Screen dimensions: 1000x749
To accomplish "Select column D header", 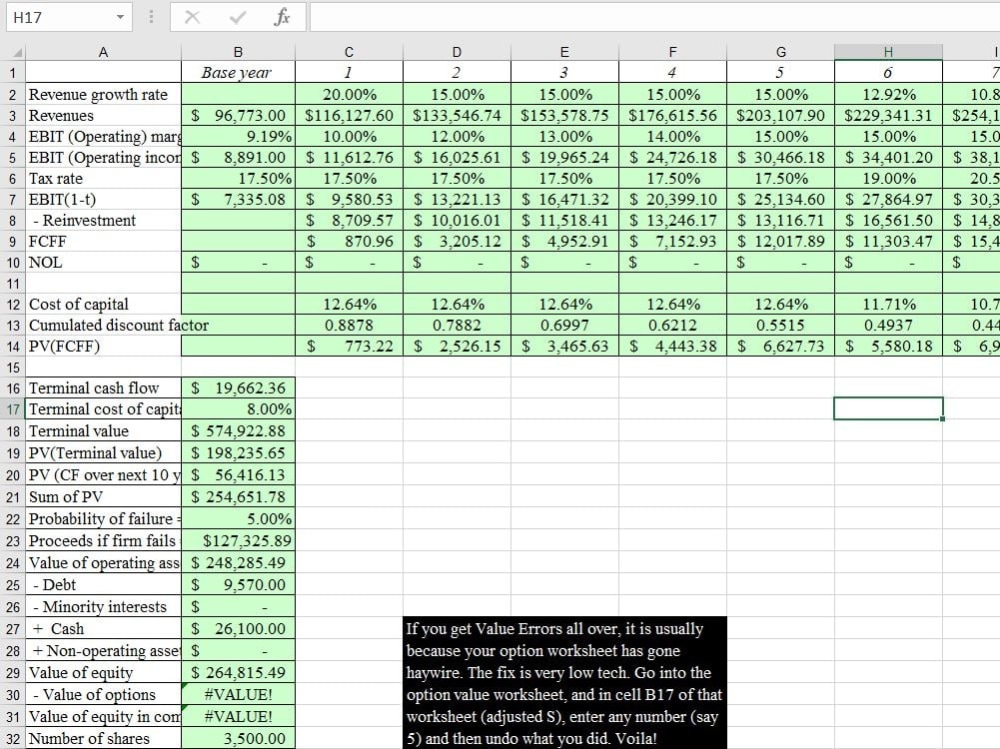I will [457, 52].
